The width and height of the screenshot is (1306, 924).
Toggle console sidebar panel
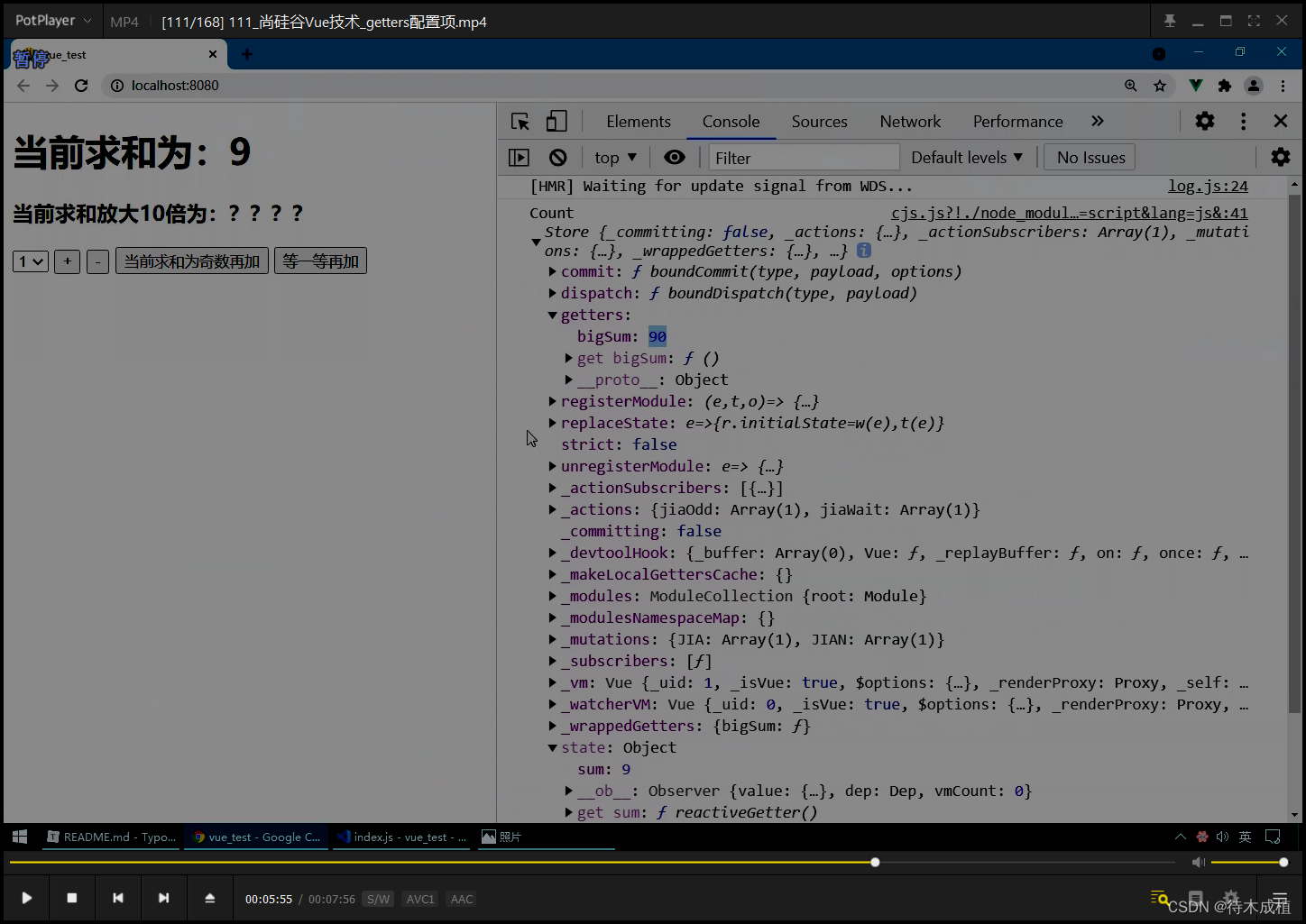[x=519, y=157]
